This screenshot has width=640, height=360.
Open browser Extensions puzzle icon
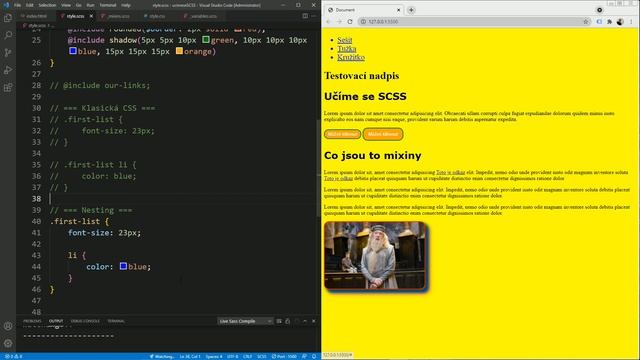609,22
